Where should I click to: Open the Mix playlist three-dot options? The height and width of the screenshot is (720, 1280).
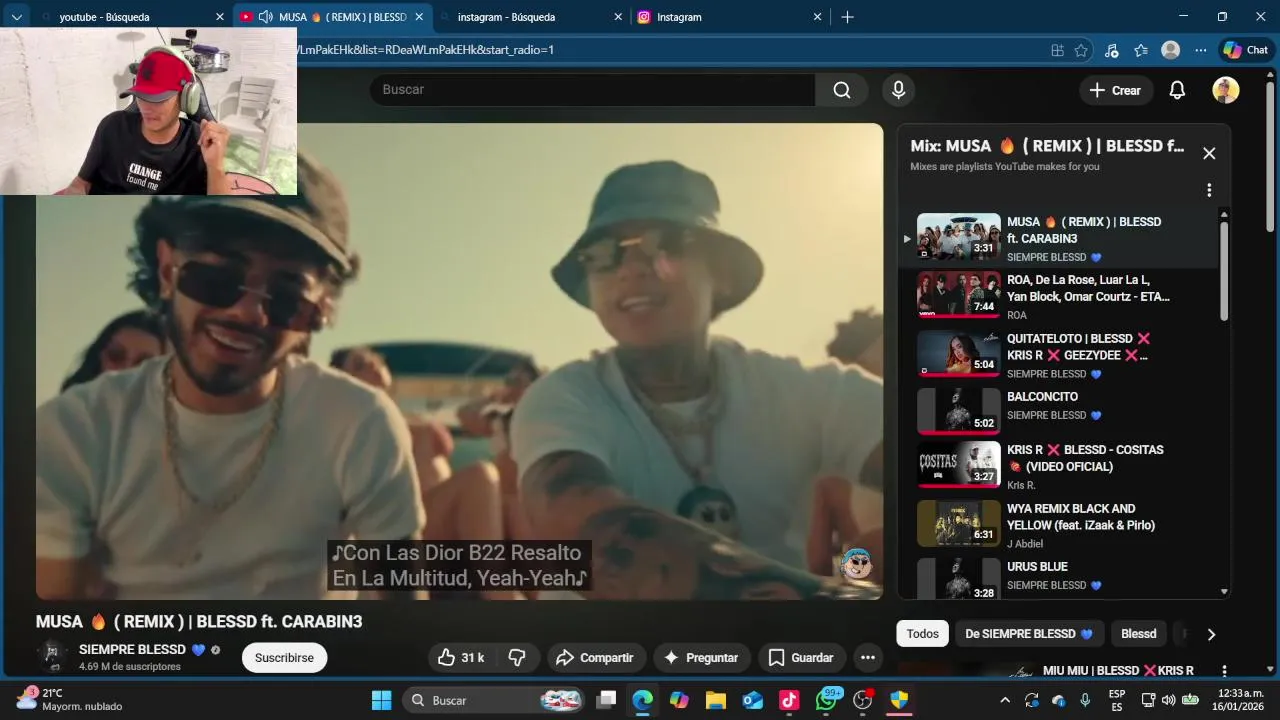click(x=1209, y=190)
